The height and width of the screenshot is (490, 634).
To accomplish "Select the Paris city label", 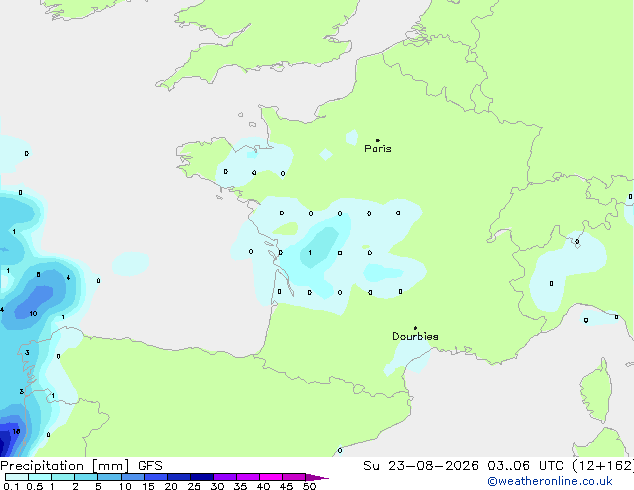I will click(x=378, y=149).
